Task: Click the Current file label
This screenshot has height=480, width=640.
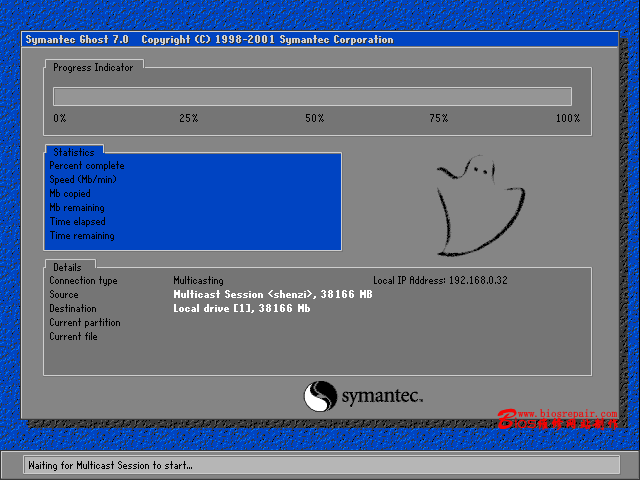Action: point(73,336)
